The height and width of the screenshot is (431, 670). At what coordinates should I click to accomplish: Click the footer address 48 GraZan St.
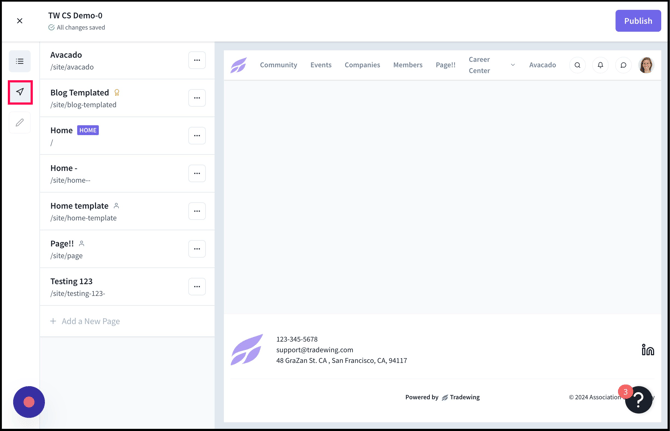[341, 361]
